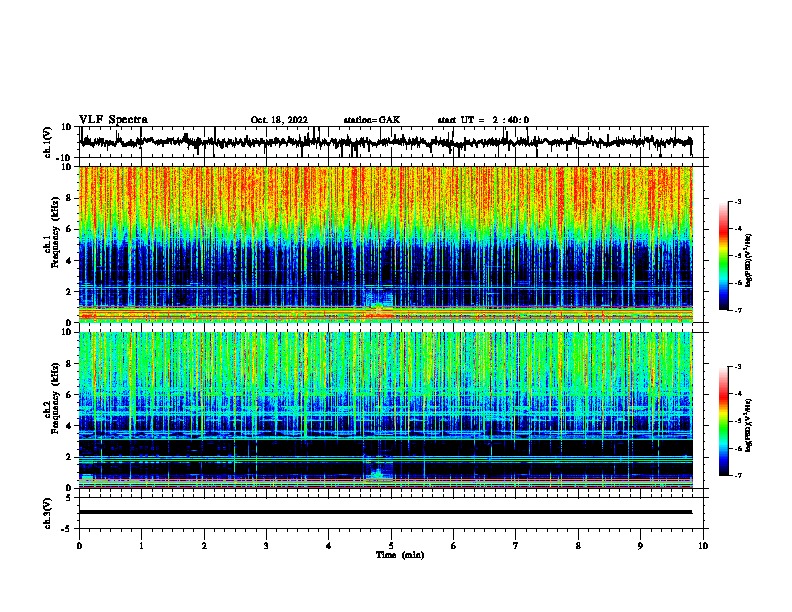Screen dimensions: 792x612
Task: Click the thick black ch.3 voltage trace
Action: [x=386, y=512]
